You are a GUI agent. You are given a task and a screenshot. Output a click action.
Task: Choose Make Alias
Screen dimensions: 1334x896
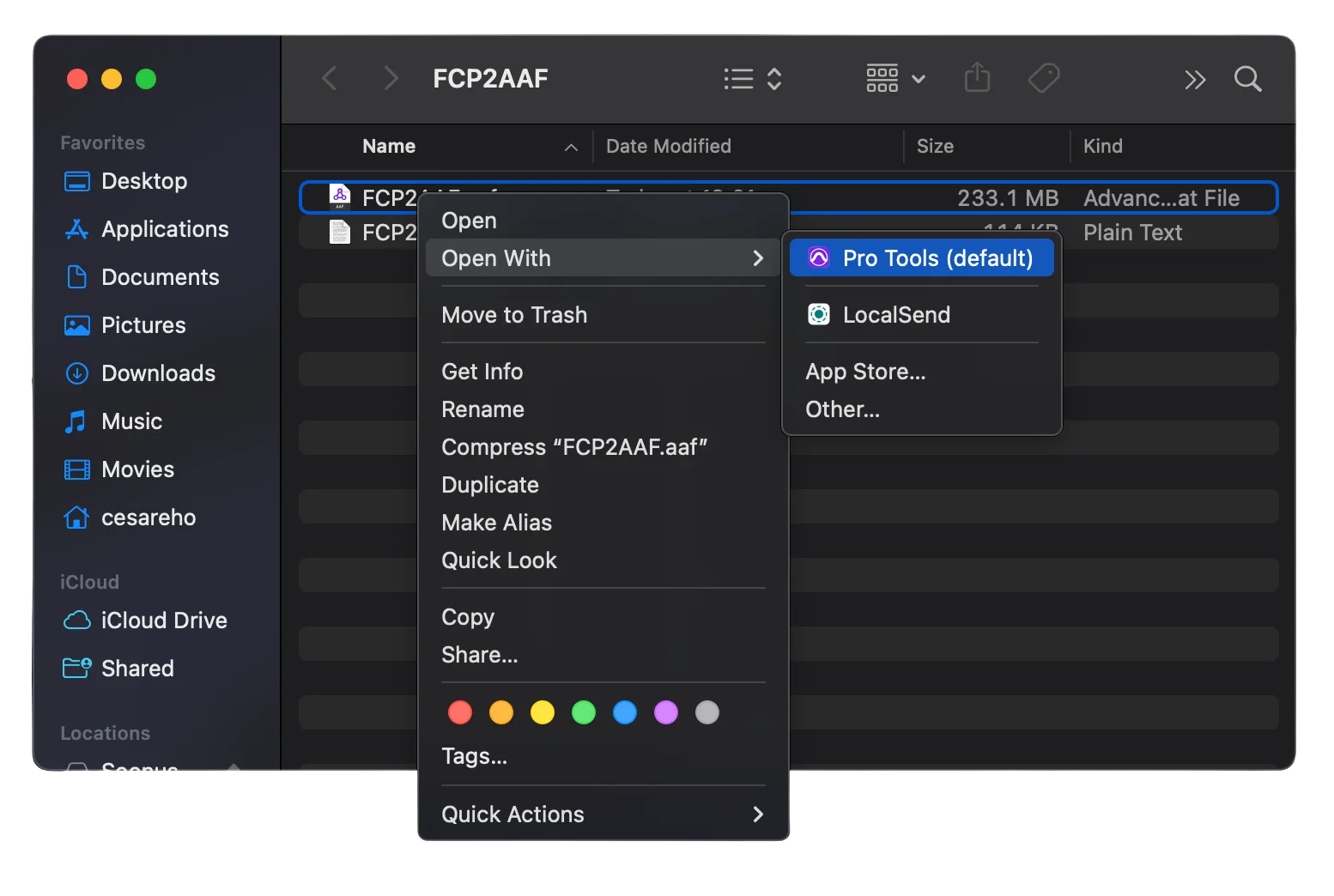[603, 523]
